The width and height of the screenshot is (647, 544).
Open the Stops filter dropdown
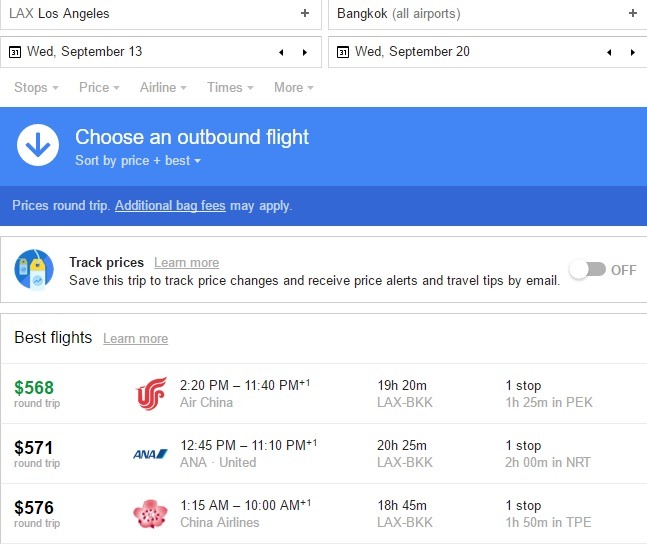[36, 88]
